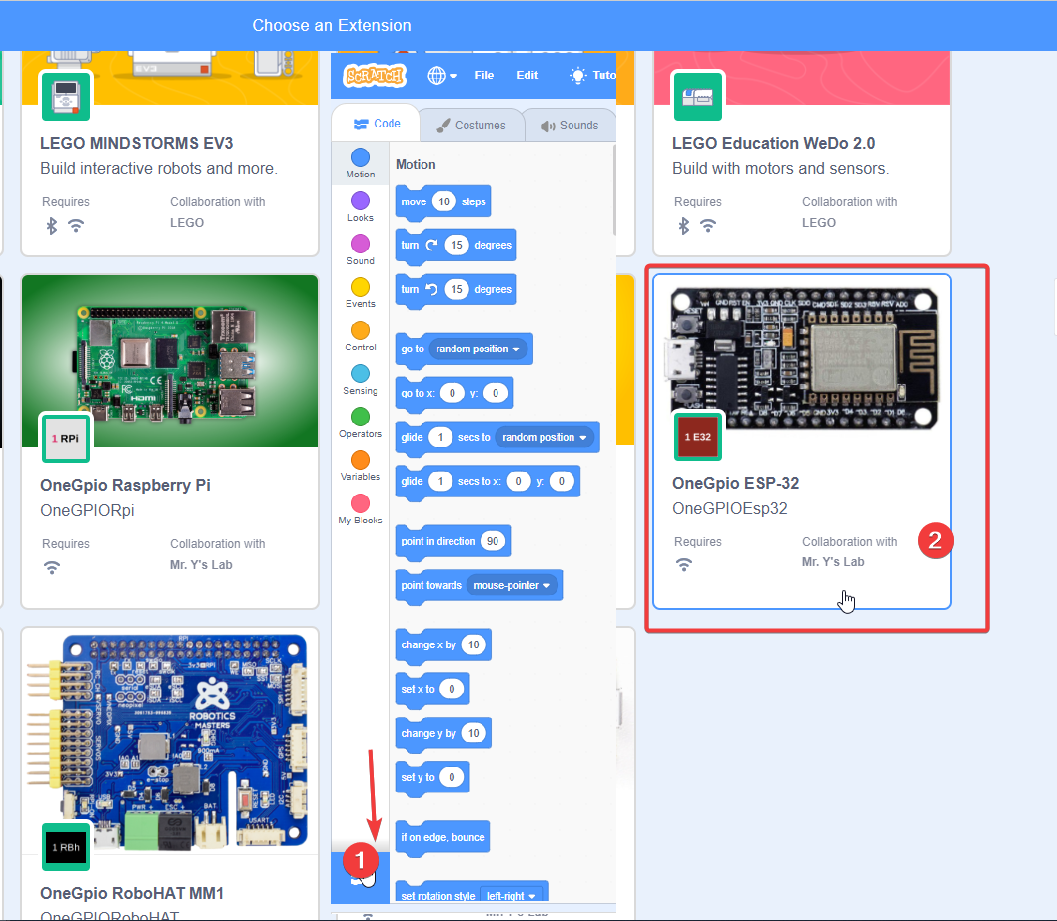Select the Sensing block category
1057x921 pixels.
[361, 380]
